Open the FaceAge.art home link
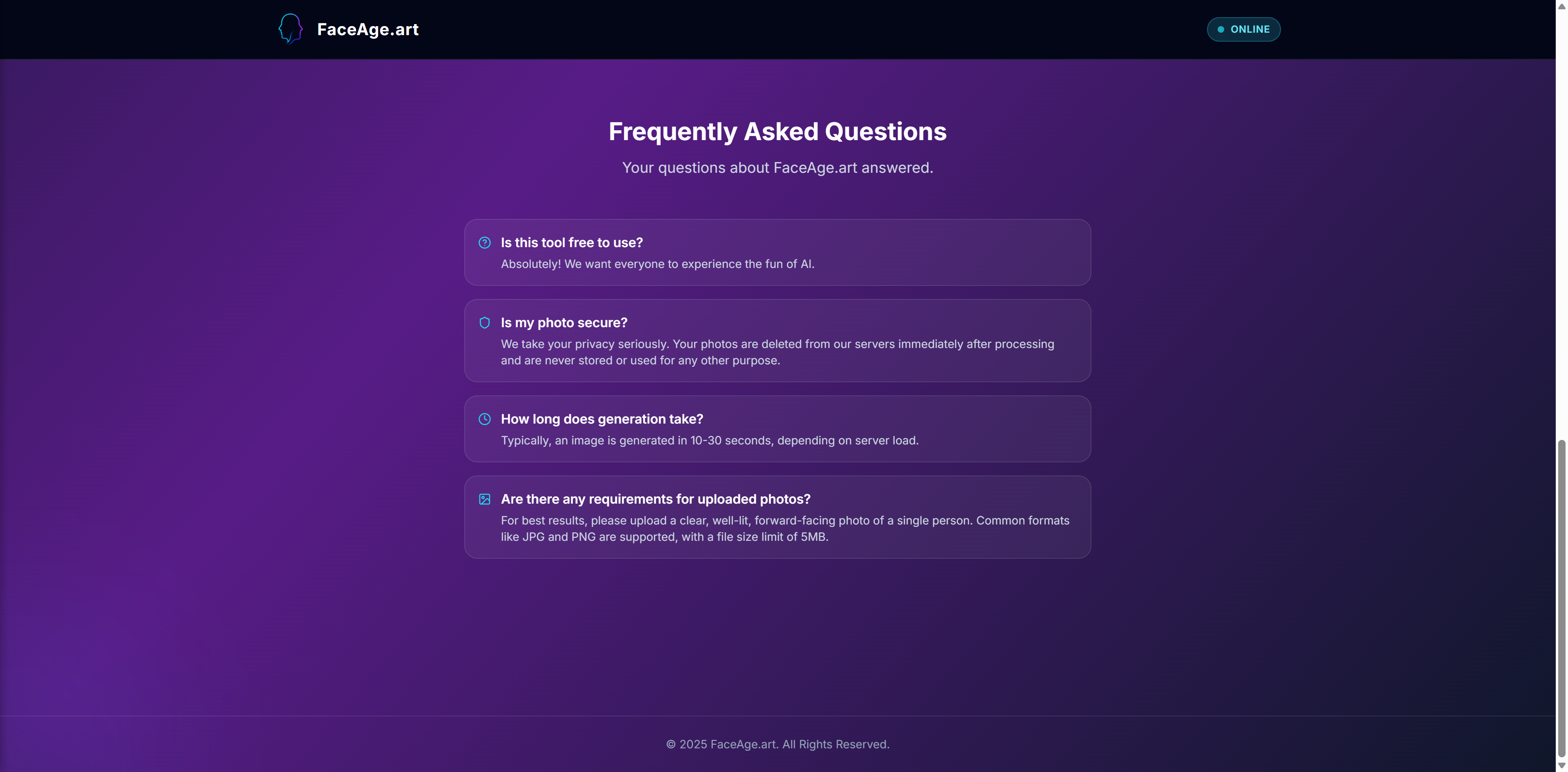 (x=367, y=29)
